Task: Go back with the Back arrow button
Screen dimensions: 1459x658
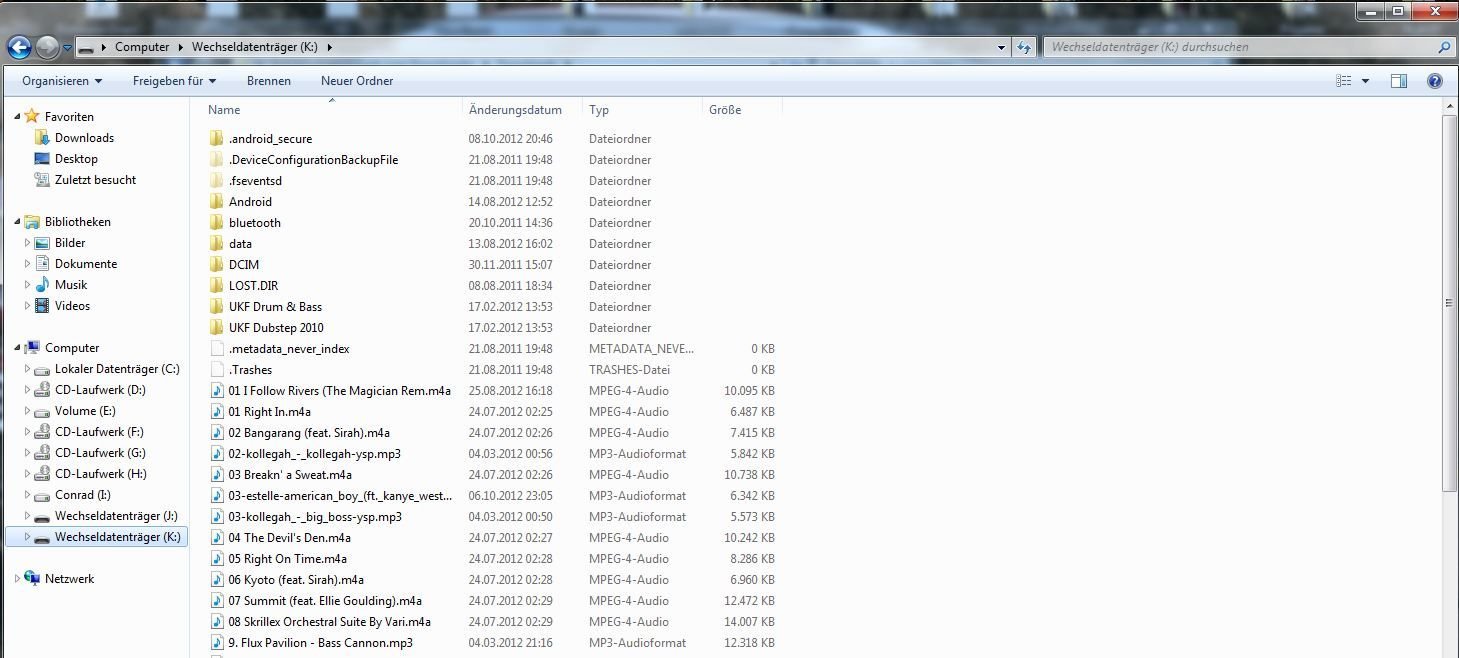Action: (19, 47)
